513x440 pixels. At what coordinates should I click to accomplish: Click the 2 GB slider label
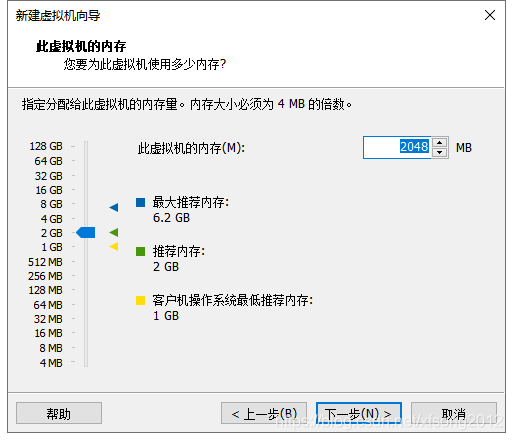pyautogui.click(x=51, y=233)
